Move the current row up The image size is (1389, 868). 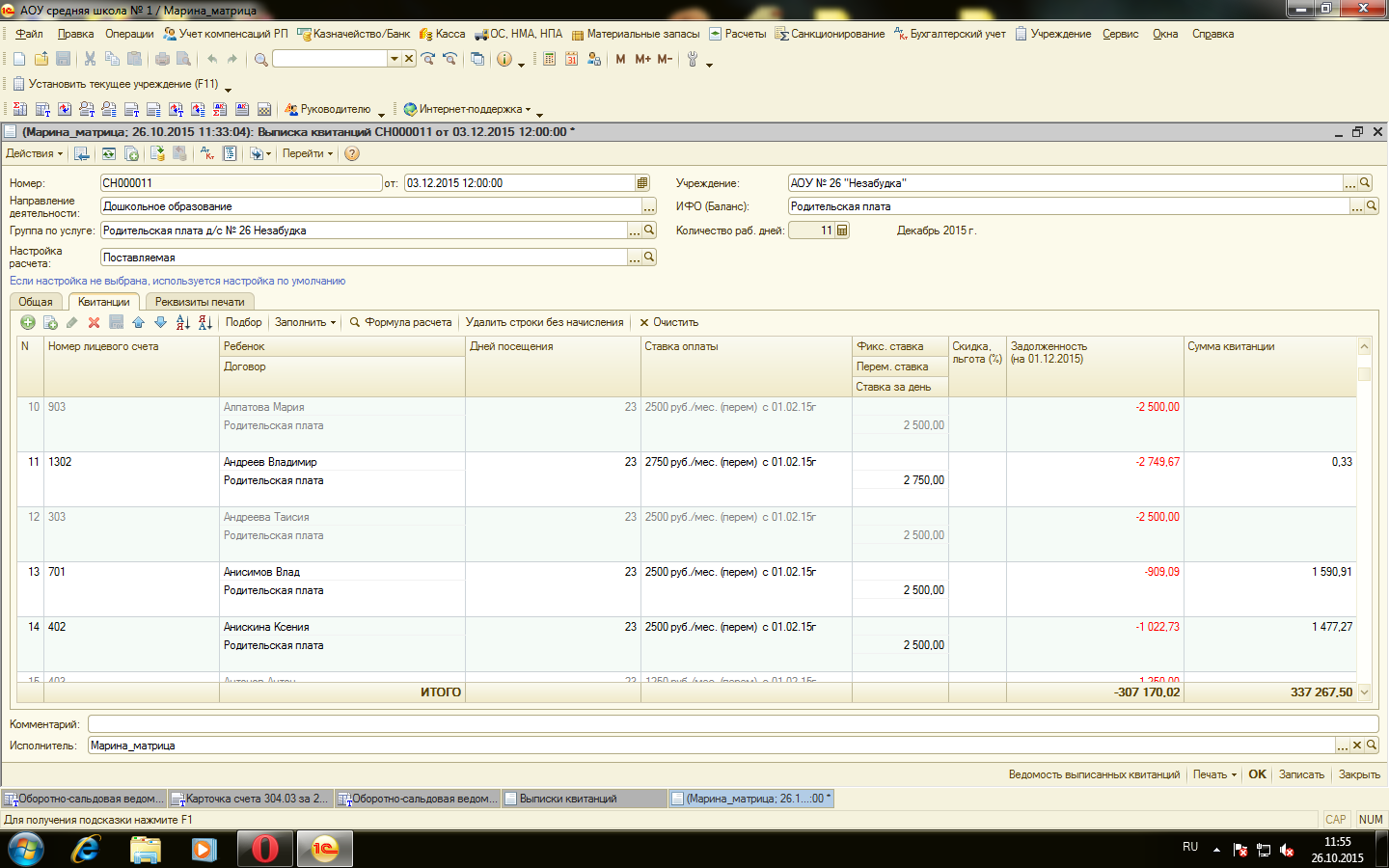[138, 323]
